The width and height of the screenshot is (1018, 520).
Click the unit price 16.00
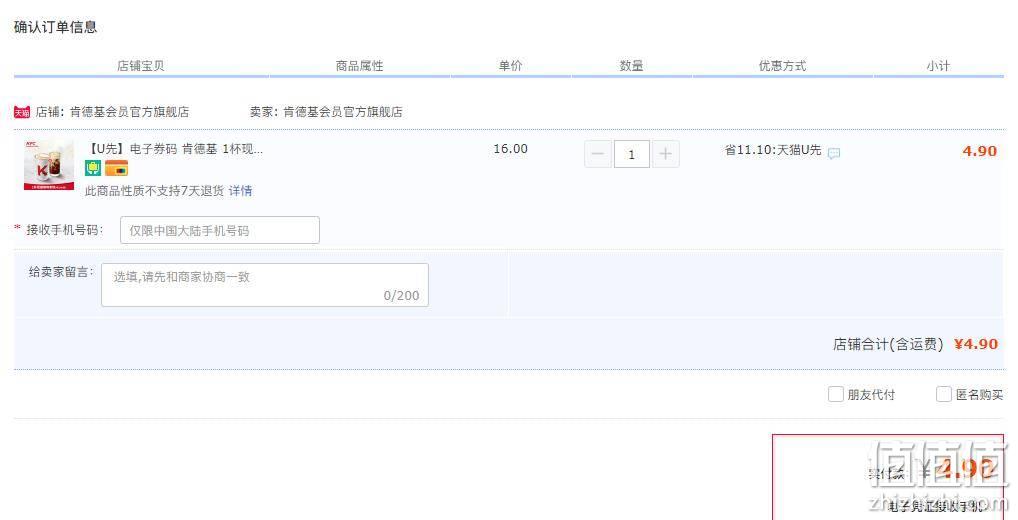tap(510, 149)
